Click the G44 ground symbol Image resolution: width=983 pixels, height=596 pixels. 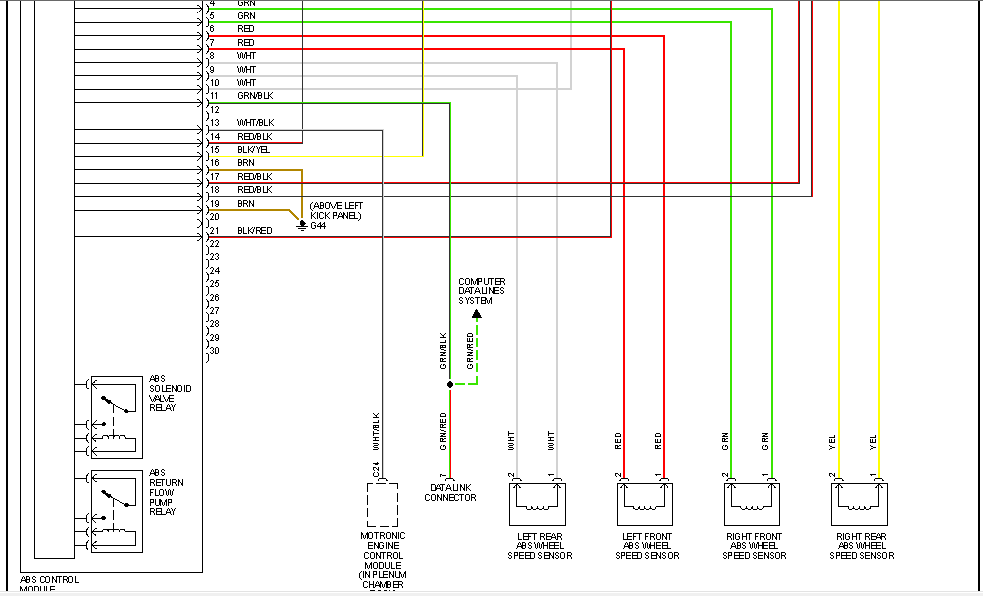coord(302,225)
